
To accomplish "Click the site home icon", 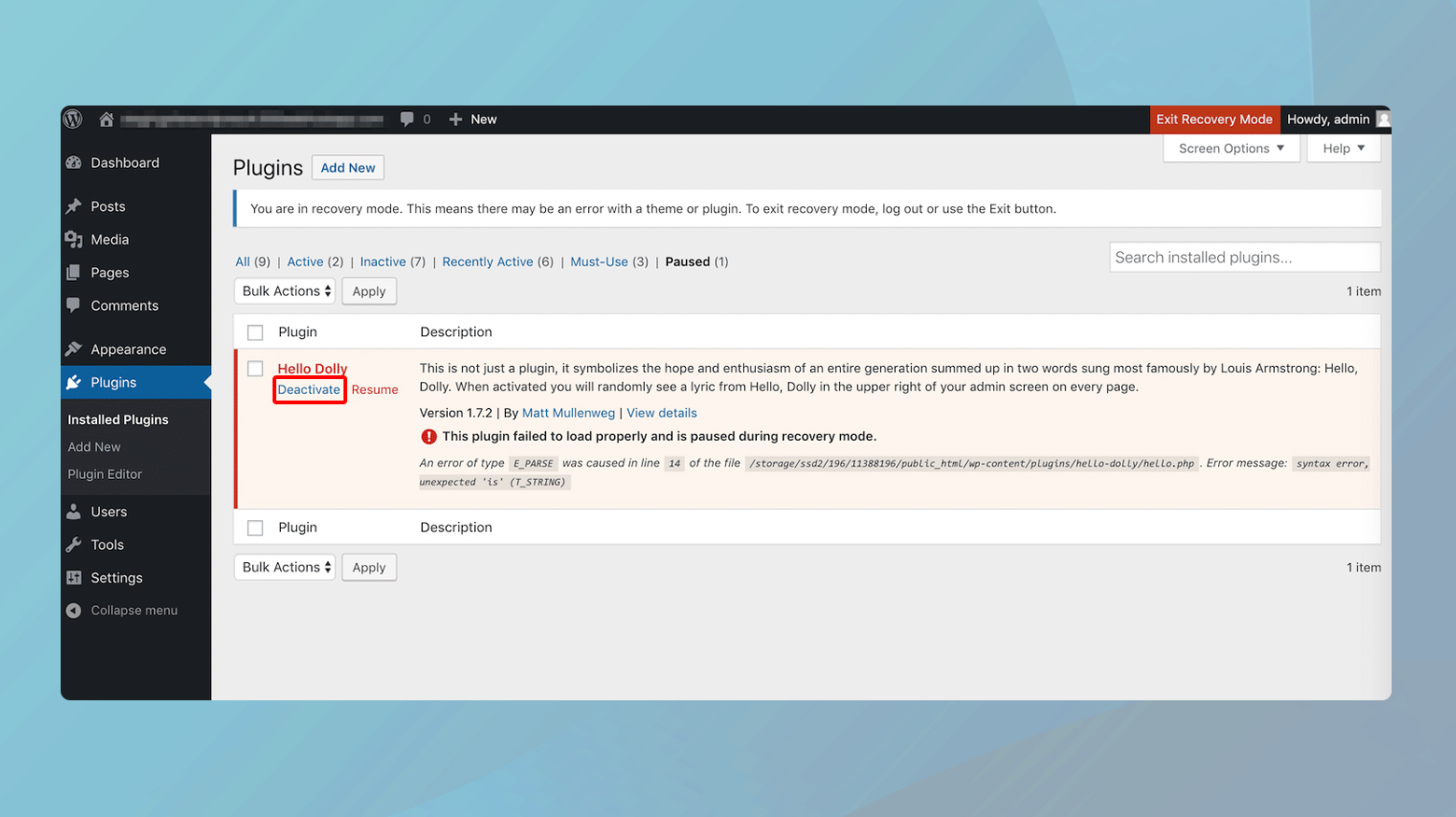I will click(x=106, y=119).
